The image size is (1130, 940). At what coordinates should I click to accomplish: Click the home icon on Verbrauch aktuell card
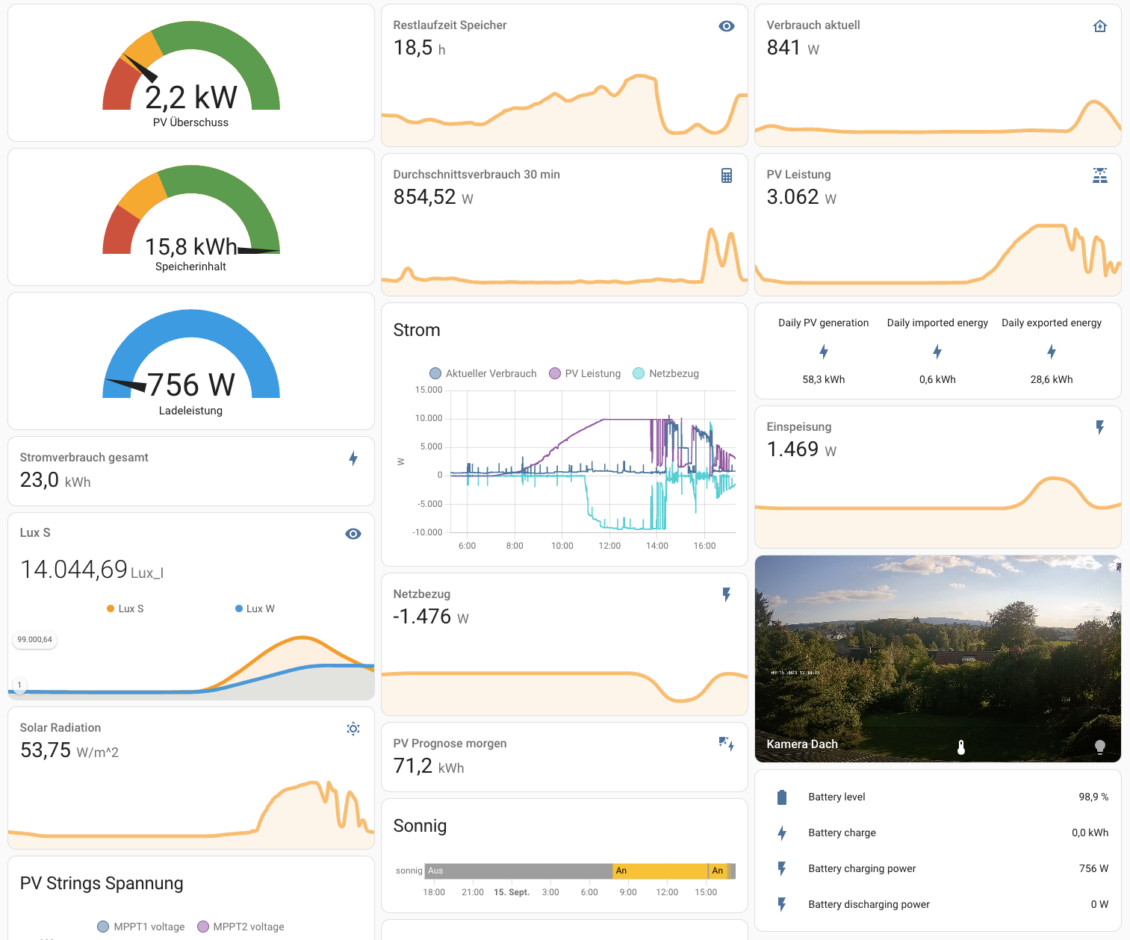coord(1100,26)
